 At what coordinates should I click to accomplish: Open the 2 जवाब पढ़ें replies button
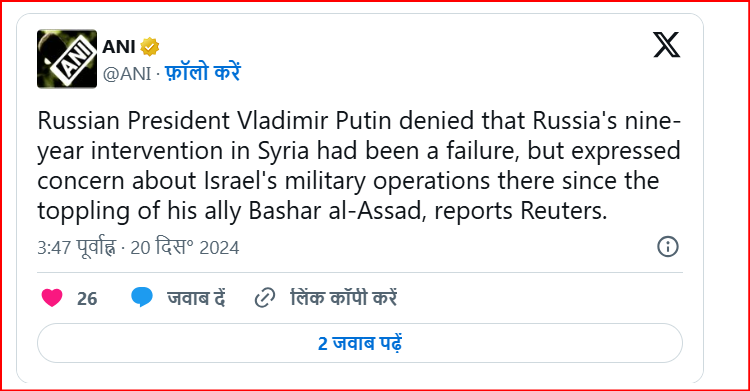360,343
